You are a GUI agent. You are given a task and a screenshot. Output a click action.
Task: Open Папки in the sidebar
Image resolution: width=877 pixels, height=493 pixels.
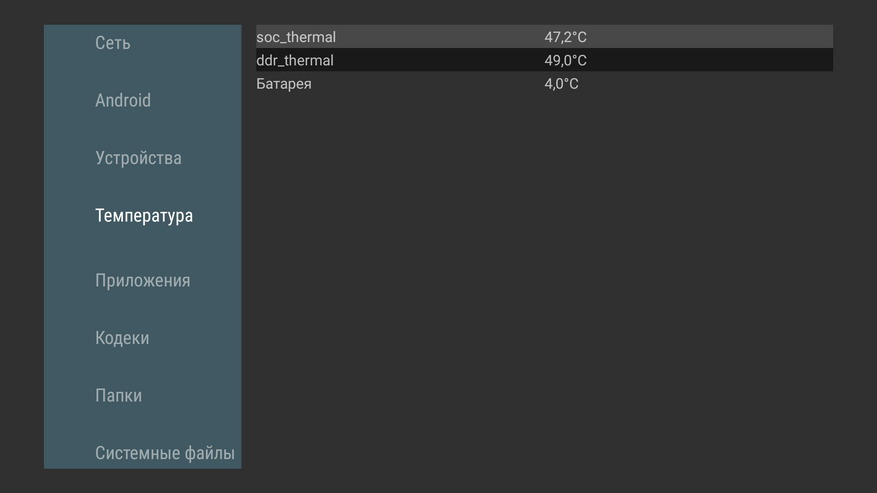point(118,396)
